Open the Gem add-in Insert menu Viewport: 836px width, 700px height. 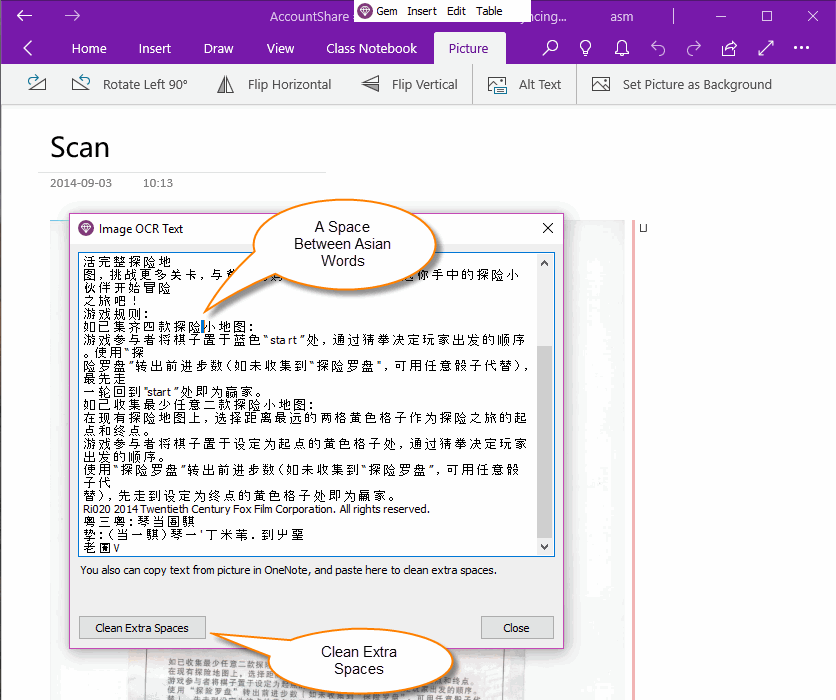422,11
